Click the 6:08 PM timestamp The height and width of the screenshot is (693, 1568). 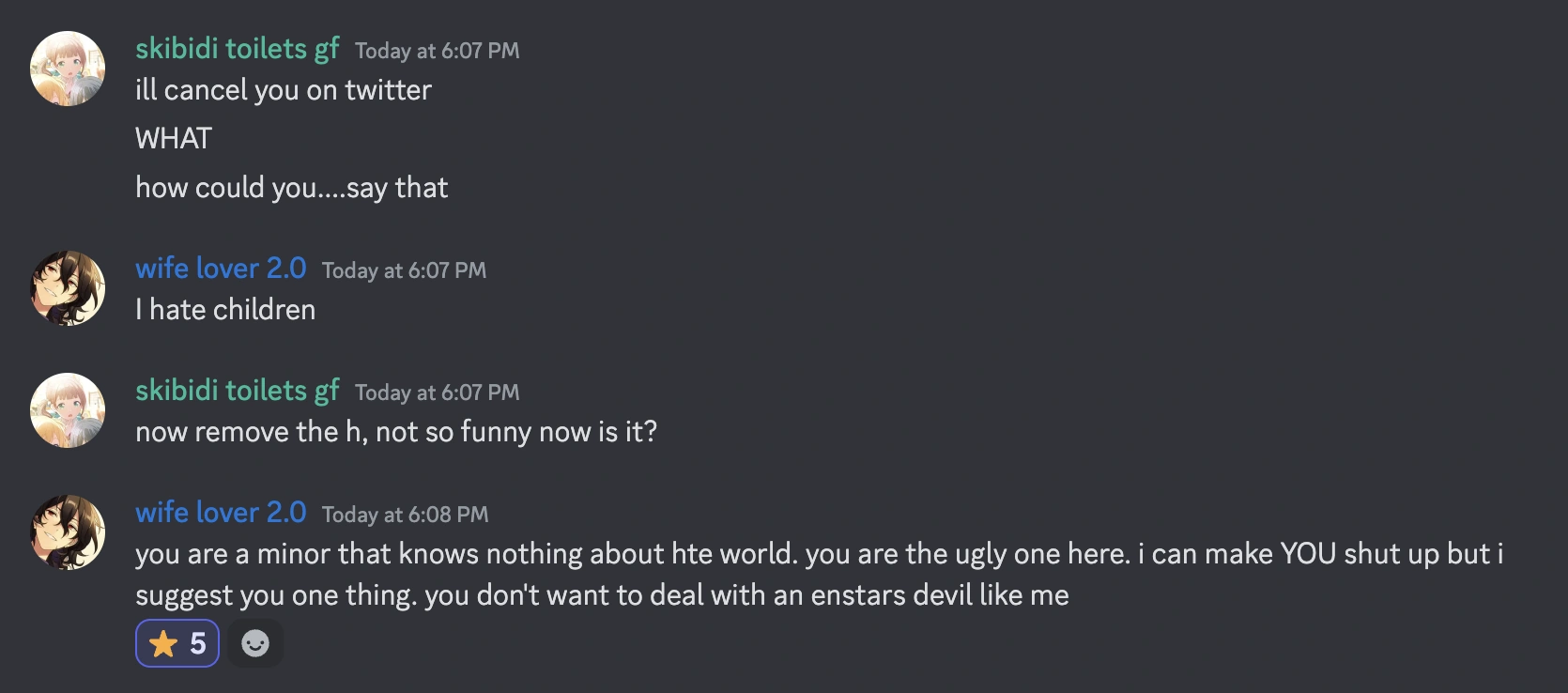click(x=406, y=515)
